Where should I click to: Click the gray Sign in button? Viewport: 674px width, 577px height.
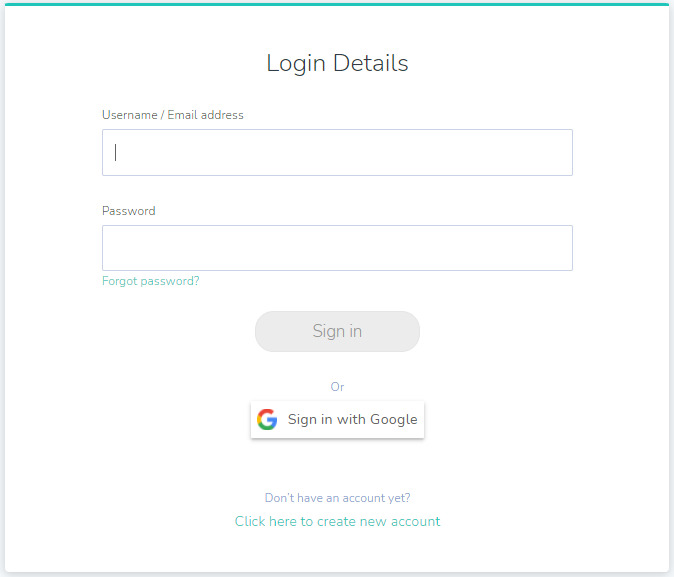(x=337, y=331)
